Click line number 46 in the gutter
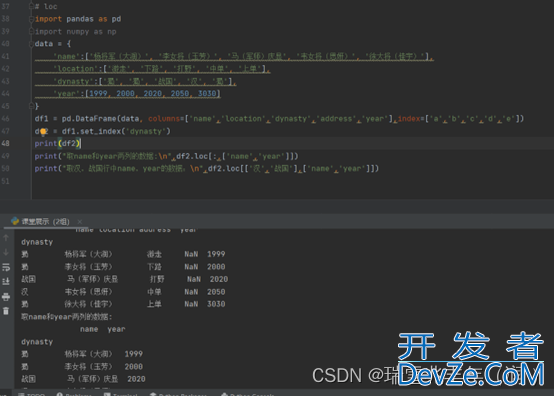The image size is (554, 396). (x=5, y=119)
